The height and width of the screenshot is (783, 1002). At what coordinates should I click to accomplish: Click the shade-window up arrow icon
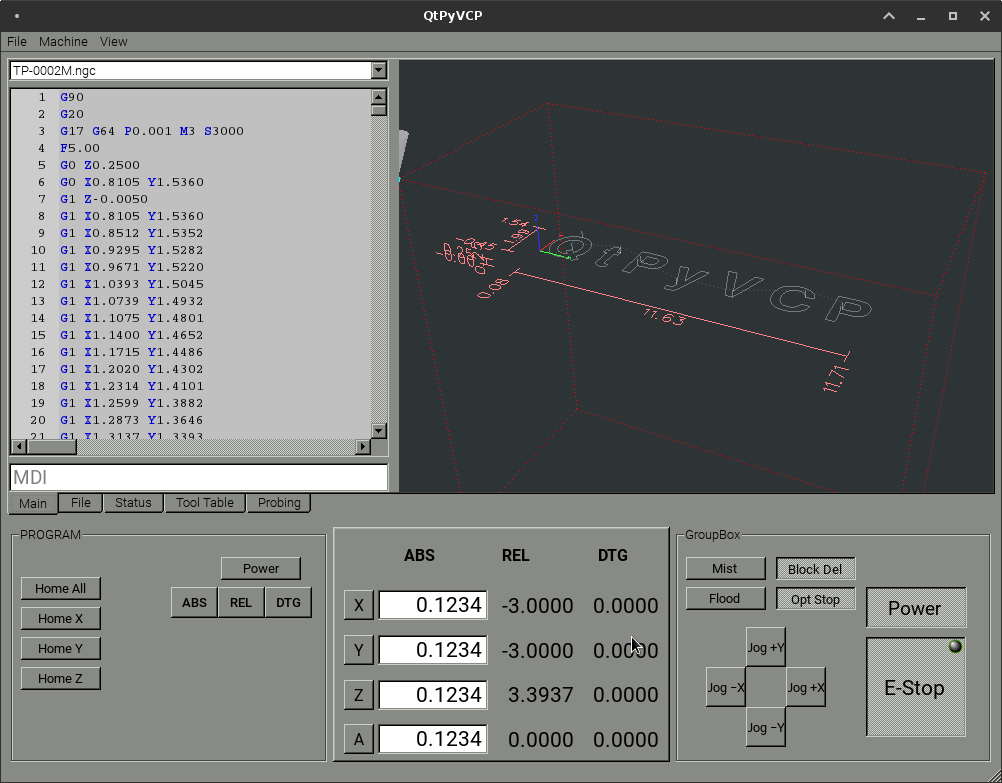point(889,16)
